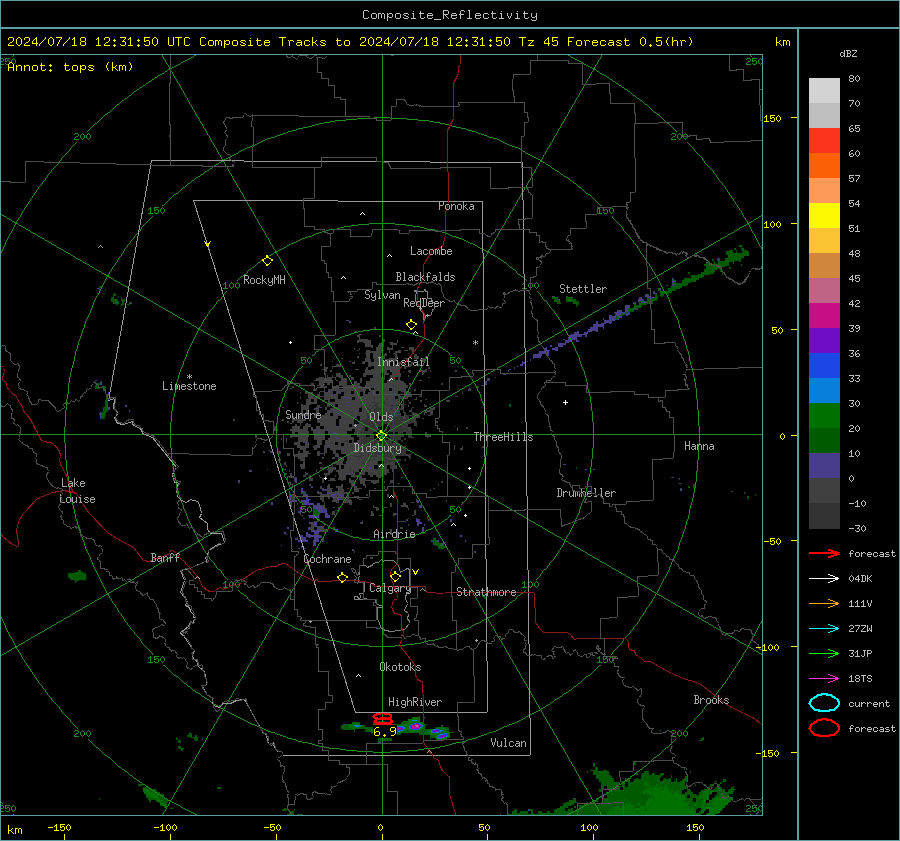Click the Airdrie town label
Screen dimensions: 900x841
coord(394,534)
